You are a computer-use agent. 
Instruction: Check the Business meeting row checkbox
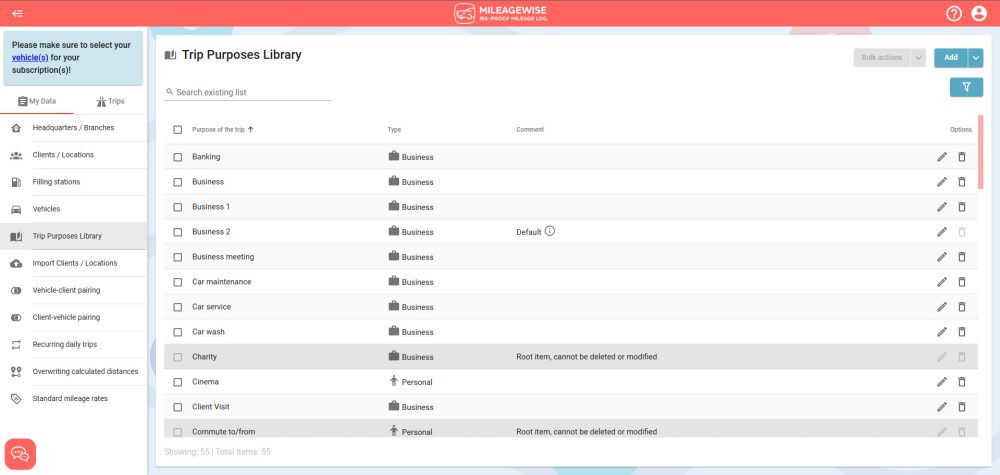click(x=178, y=257)
